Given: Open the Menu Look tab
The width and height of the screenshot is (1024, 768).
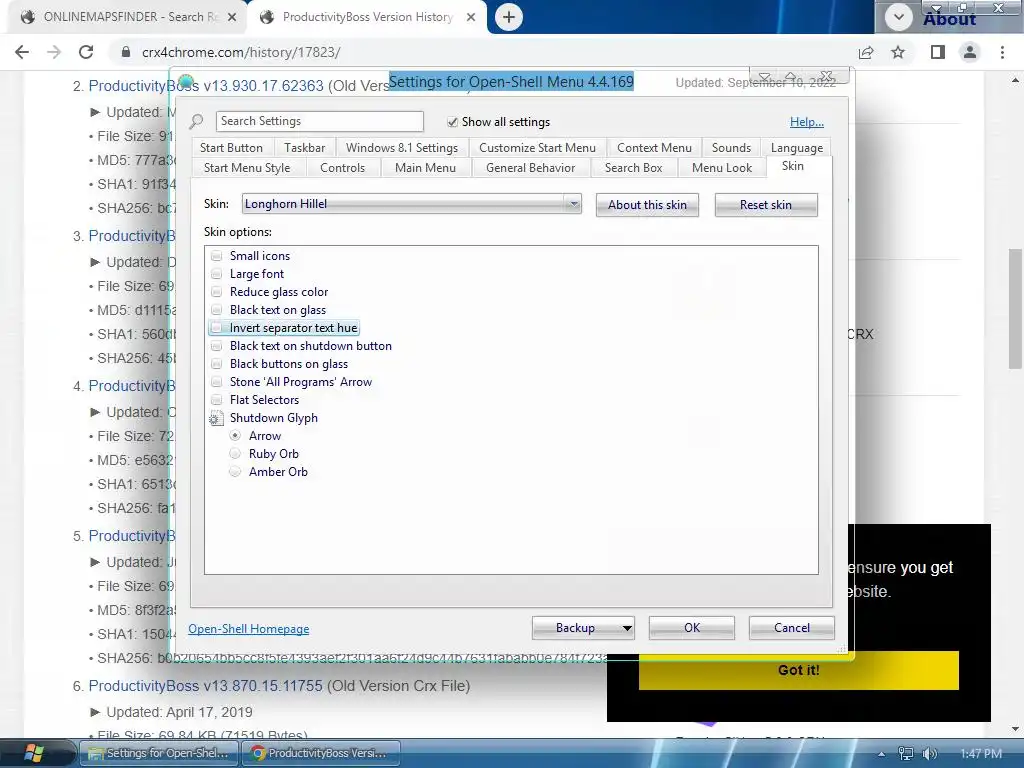Looking at the screenshot, I should pos(722,168).
